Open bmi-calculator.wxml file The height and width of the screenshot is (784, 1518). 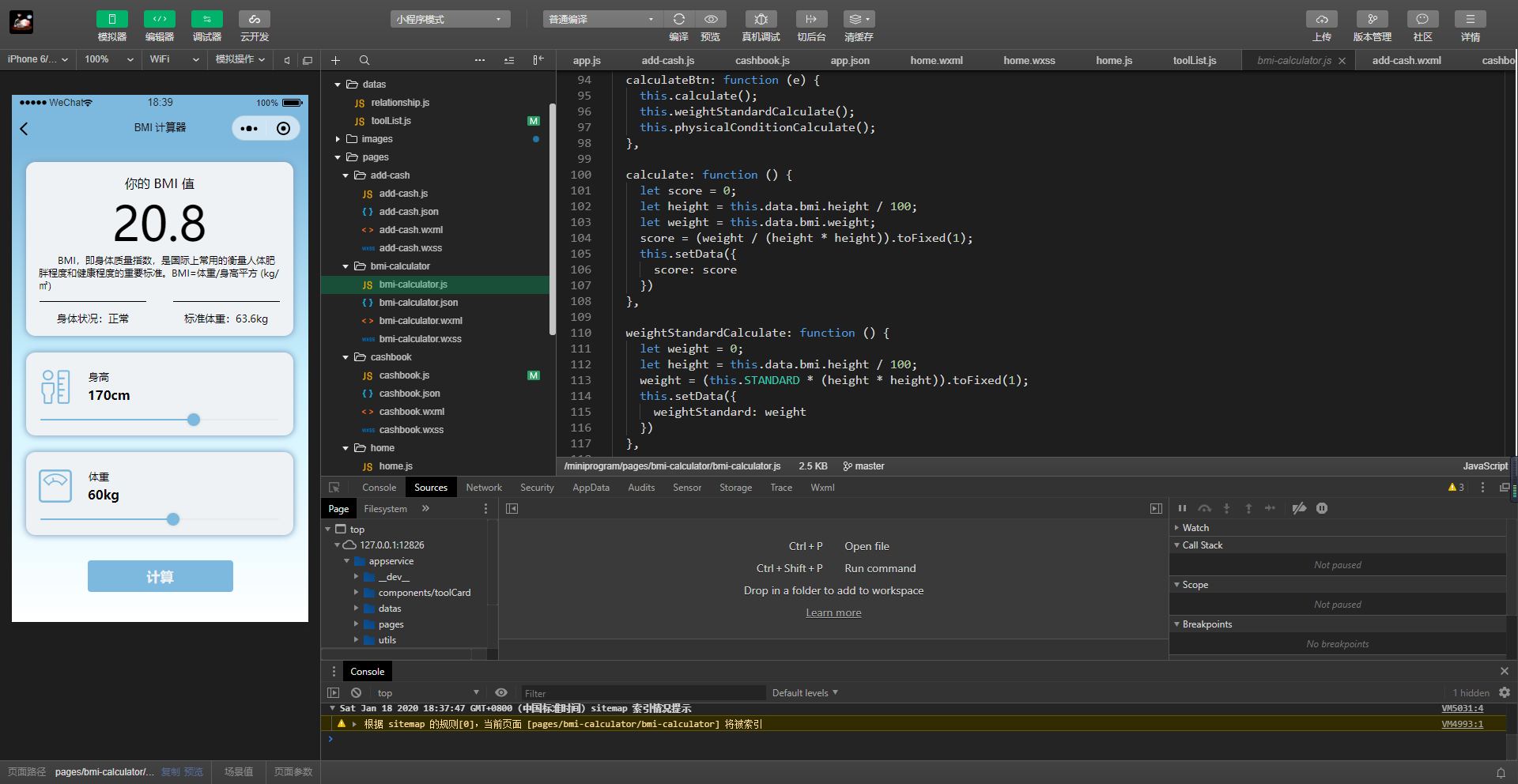[x=421, y=321]
